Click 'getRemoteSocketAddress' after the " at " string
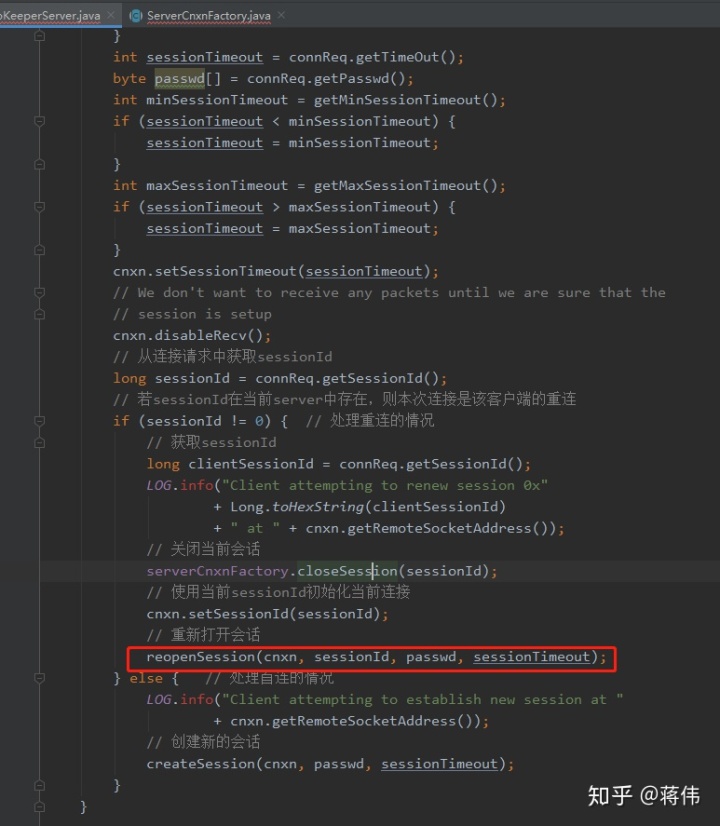This screenshot has width=720, height=826. pyautogui.click(x=439, y=528)
